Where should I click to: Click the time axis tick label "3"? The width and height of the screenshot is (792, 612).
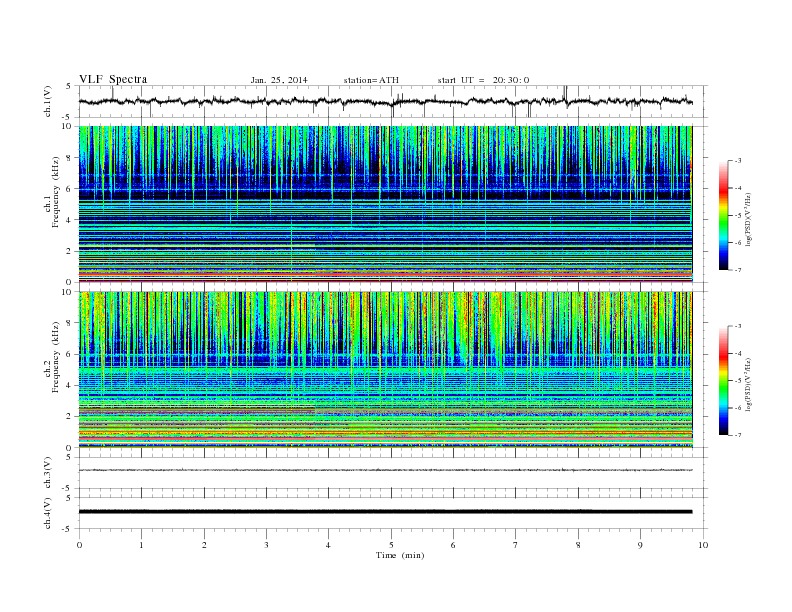coord(266,545)
